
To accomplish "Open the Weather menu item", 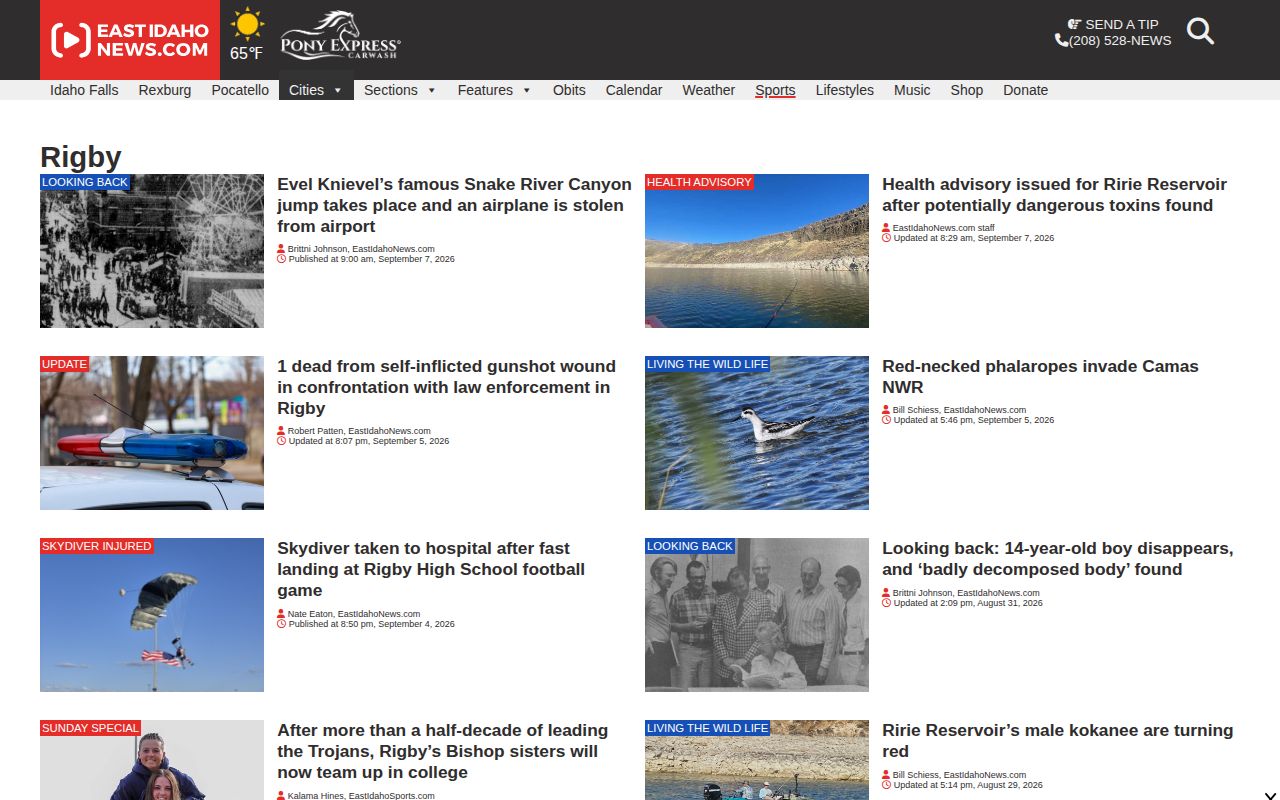I will coord(709,90).
